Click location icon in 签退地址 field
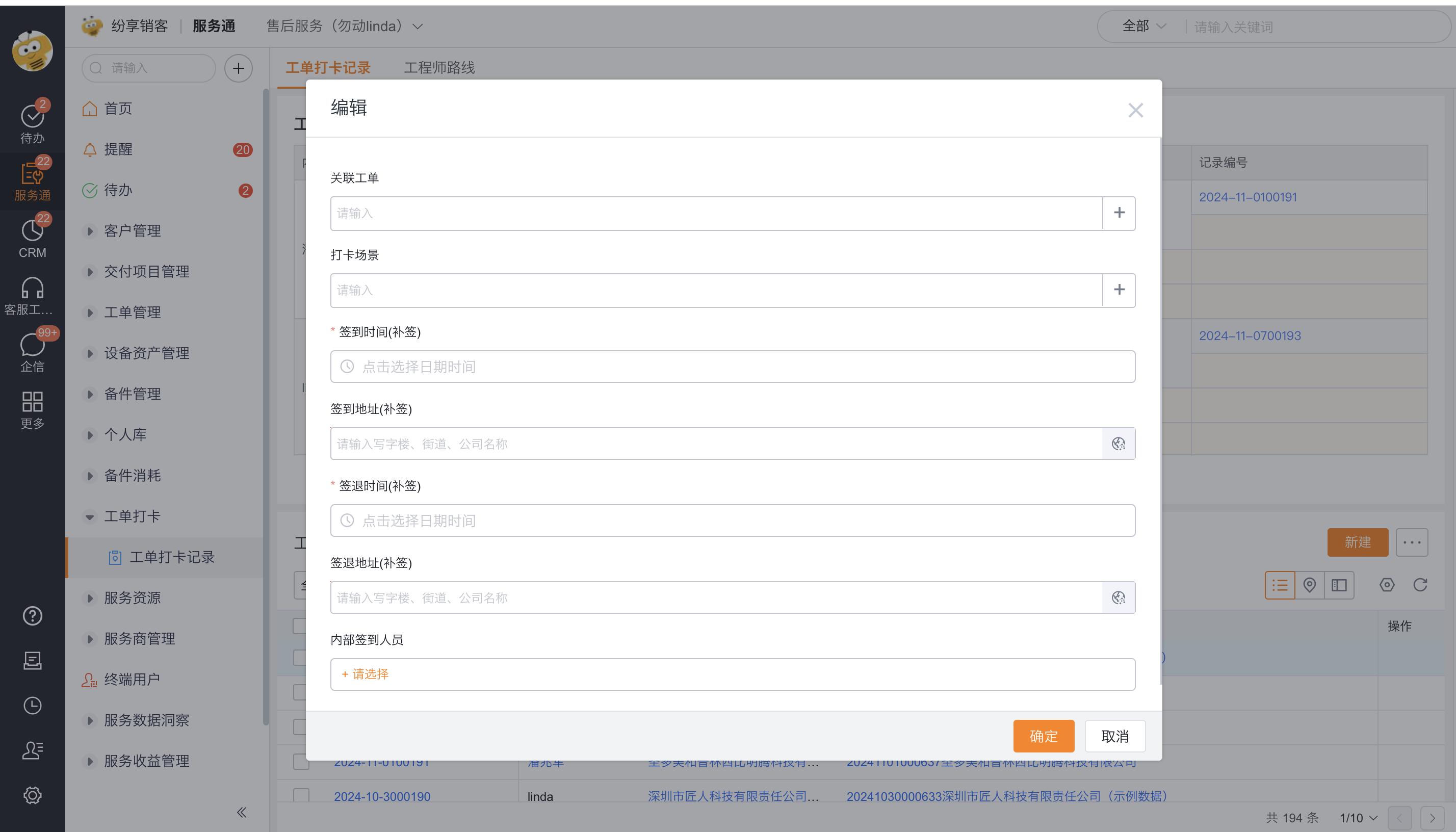The height and width of the screenshot is (832, 1456). (1119, 597)
